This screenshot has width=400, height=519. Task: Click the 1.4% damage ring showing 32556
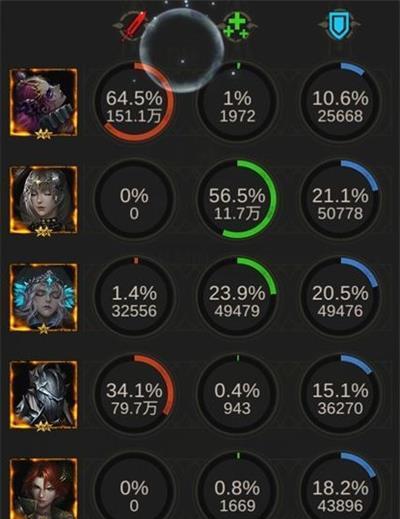[x=134, y=297]
